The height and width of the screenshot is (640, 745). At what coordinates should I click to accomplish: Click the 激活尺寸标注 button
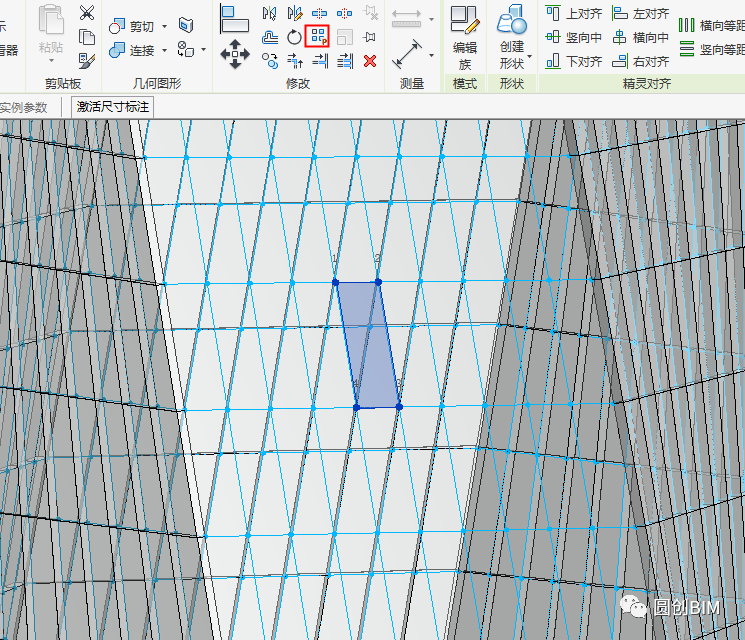coord(113,107)
